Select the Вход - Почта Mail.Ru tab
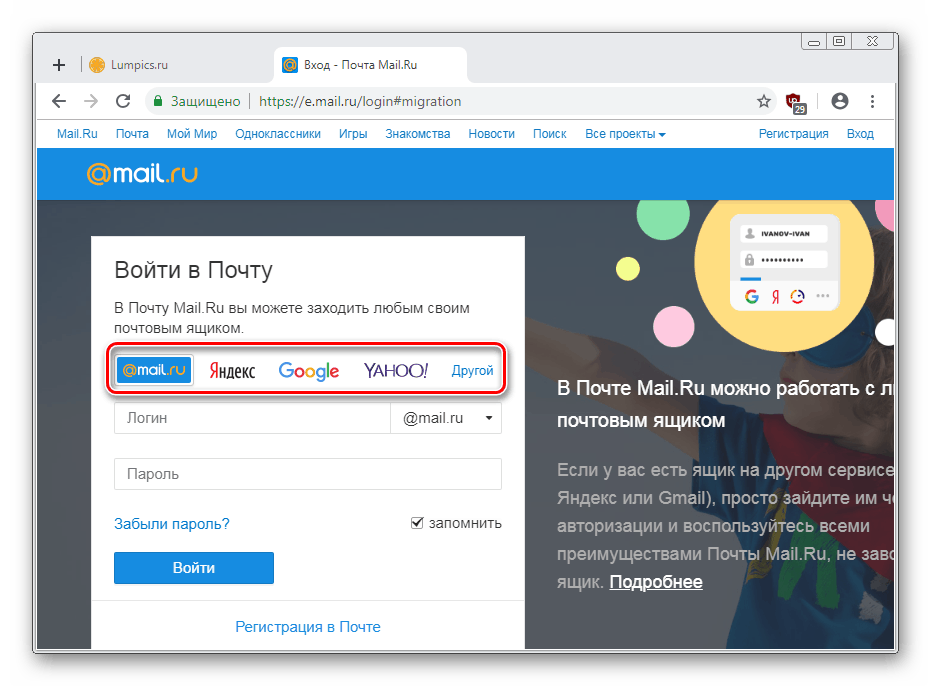This screenshot has width=931, height=686. coord(370,65)
